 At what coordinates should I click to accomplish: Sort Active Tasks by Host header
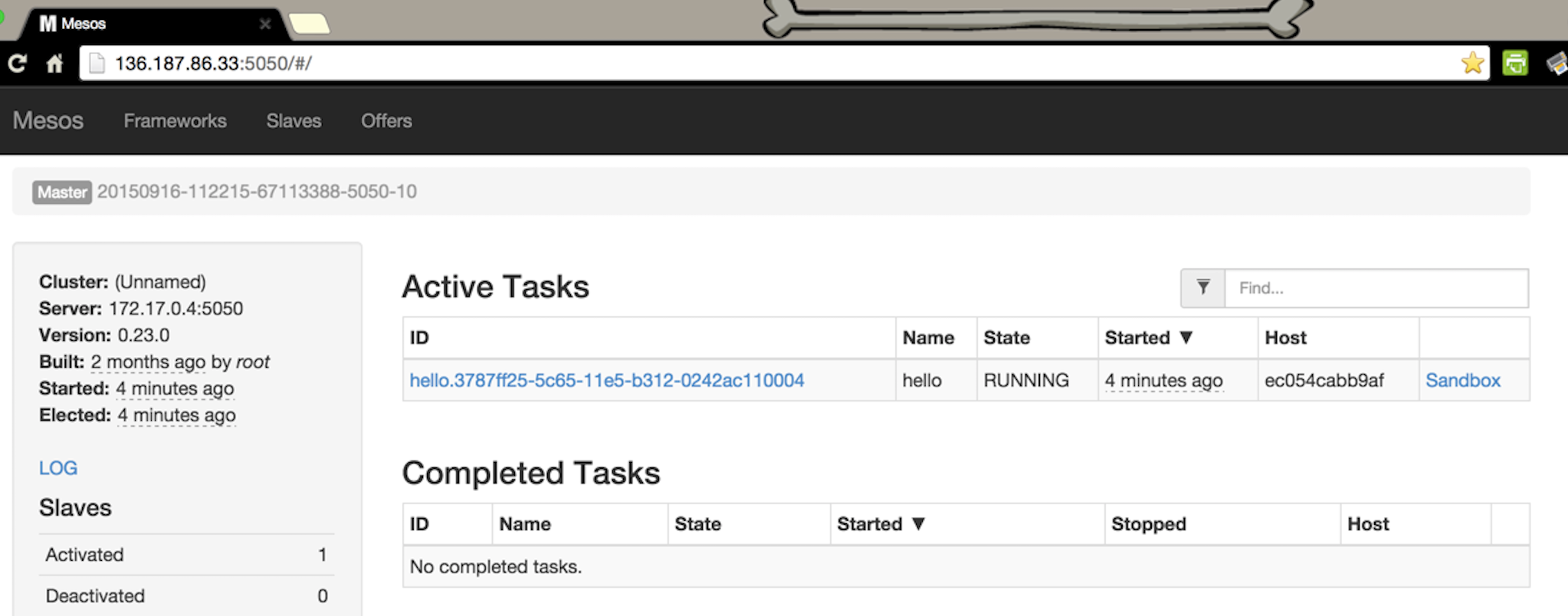click(x=1285, y=337)
